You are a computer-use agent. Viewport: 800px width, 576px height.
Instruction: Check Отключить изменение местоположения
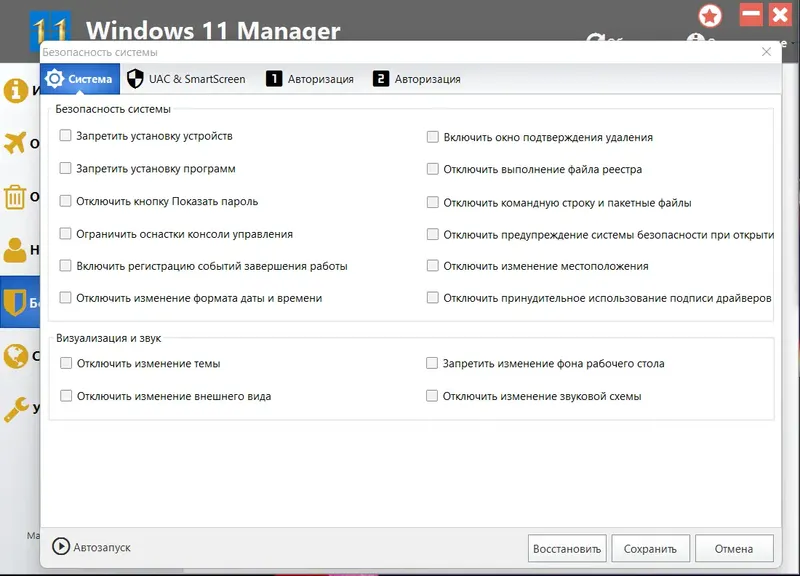pos(433,265)
